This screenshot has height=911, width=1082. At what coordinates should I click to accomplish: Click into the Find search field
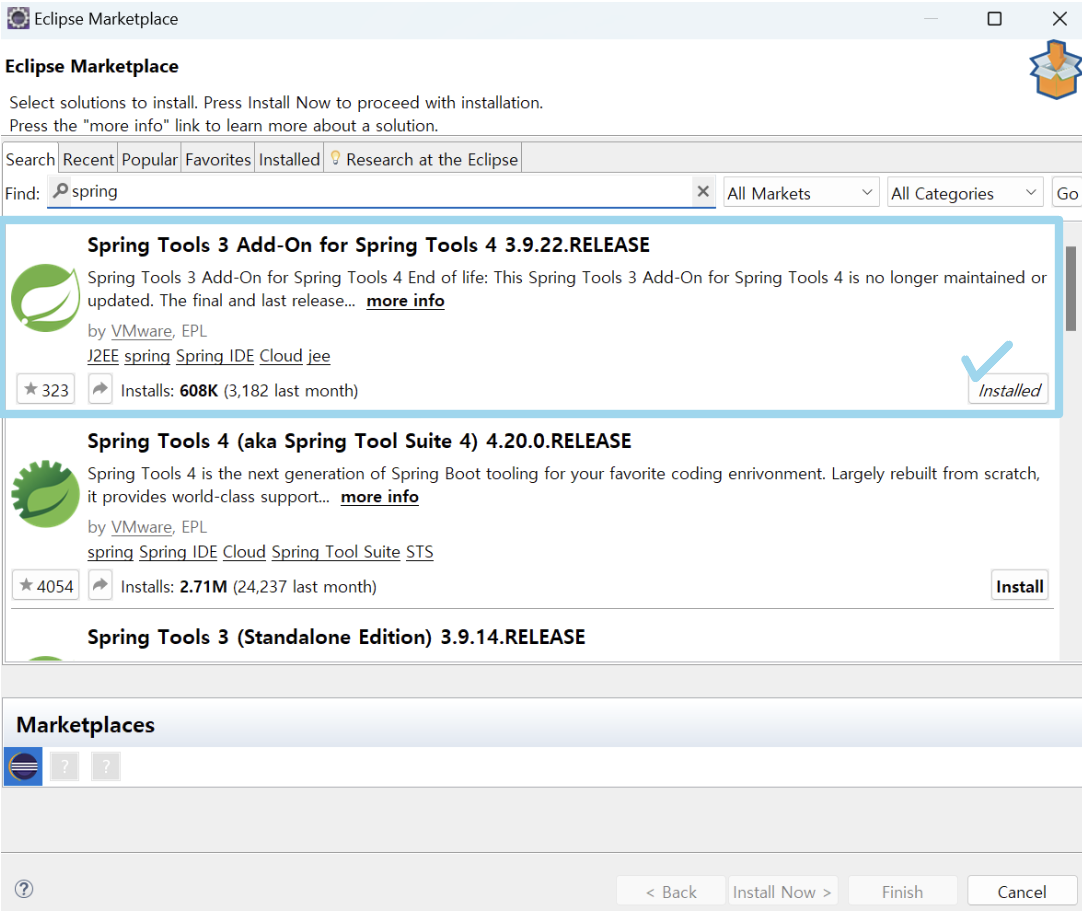point(380,191)
